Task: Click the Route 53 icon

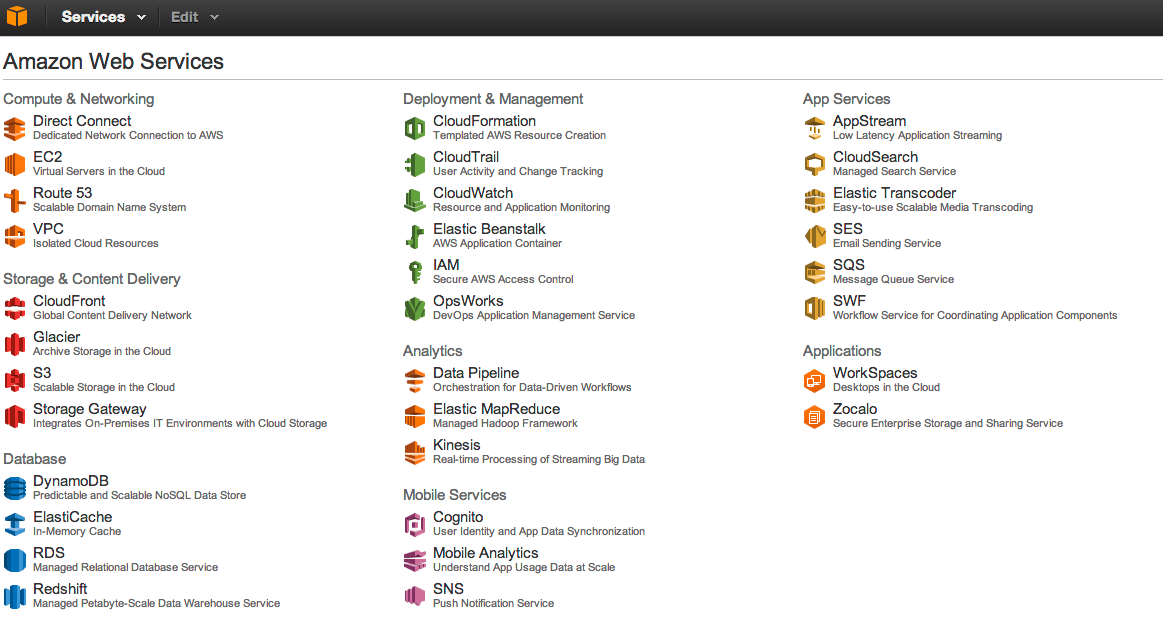Action: click(15, 200)
